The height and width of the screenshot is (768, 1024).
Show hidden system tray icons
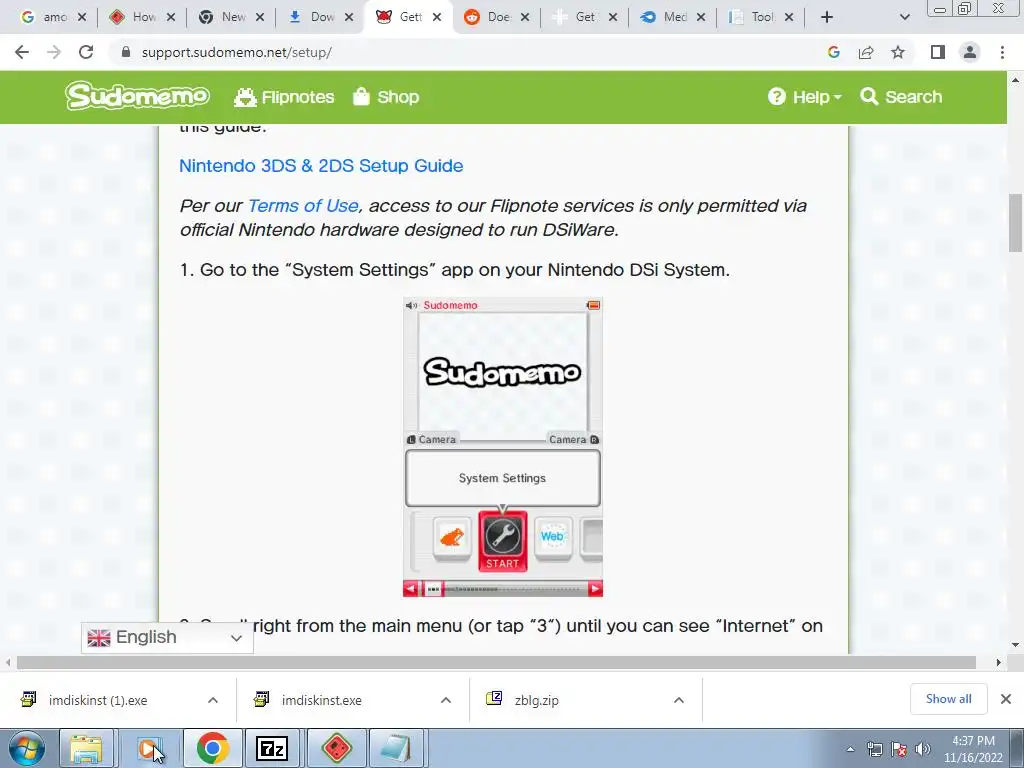click(x=850, y=749)
